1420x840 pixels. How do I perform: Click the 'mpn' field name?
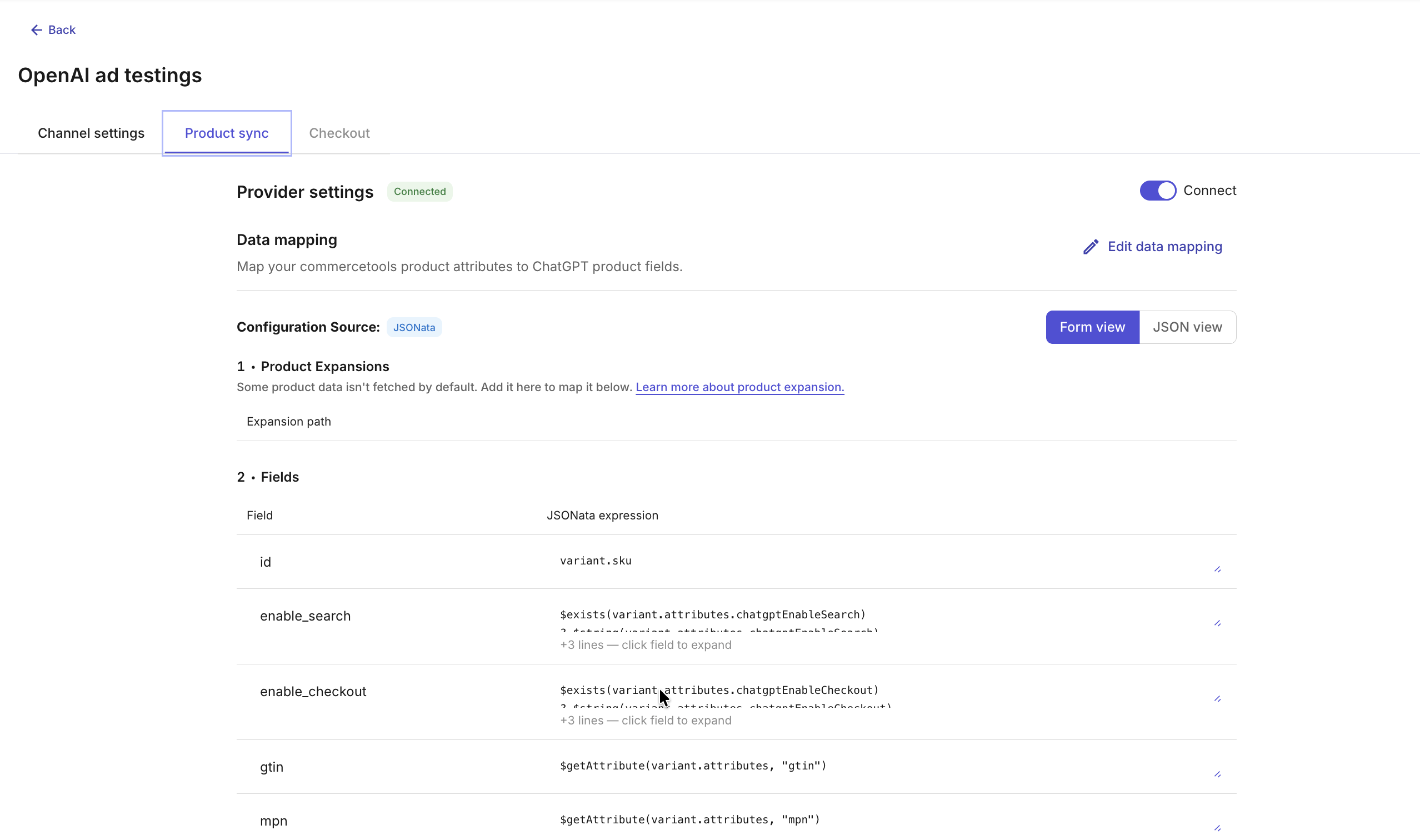pyautogui.click(x=273, y=821)
